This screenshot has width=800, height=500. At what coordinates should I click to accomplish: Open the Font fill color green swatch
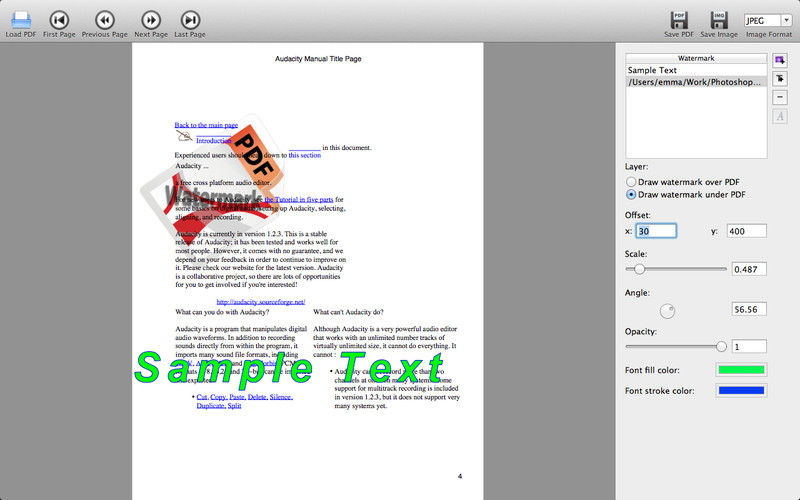[x=741, y=370]
